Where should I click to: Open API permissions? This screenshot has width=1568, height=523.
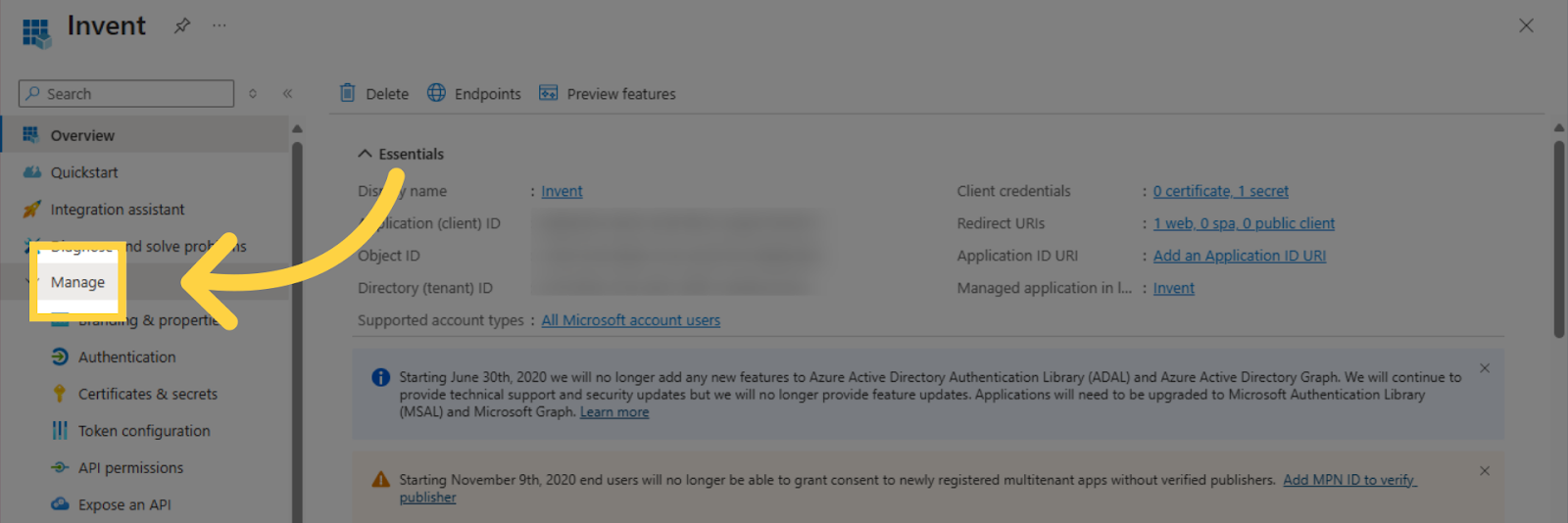tap(130, 468)
